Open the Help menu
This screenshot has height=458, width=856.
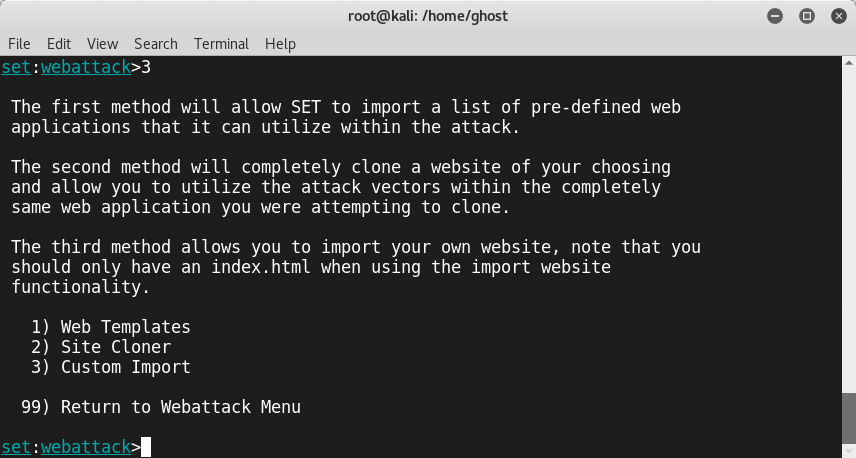pos(280,44)
